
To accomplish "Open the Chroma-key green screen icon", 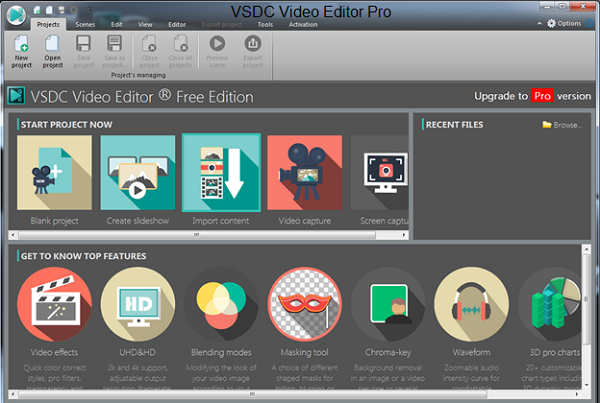I will click(x=388, y=304).
